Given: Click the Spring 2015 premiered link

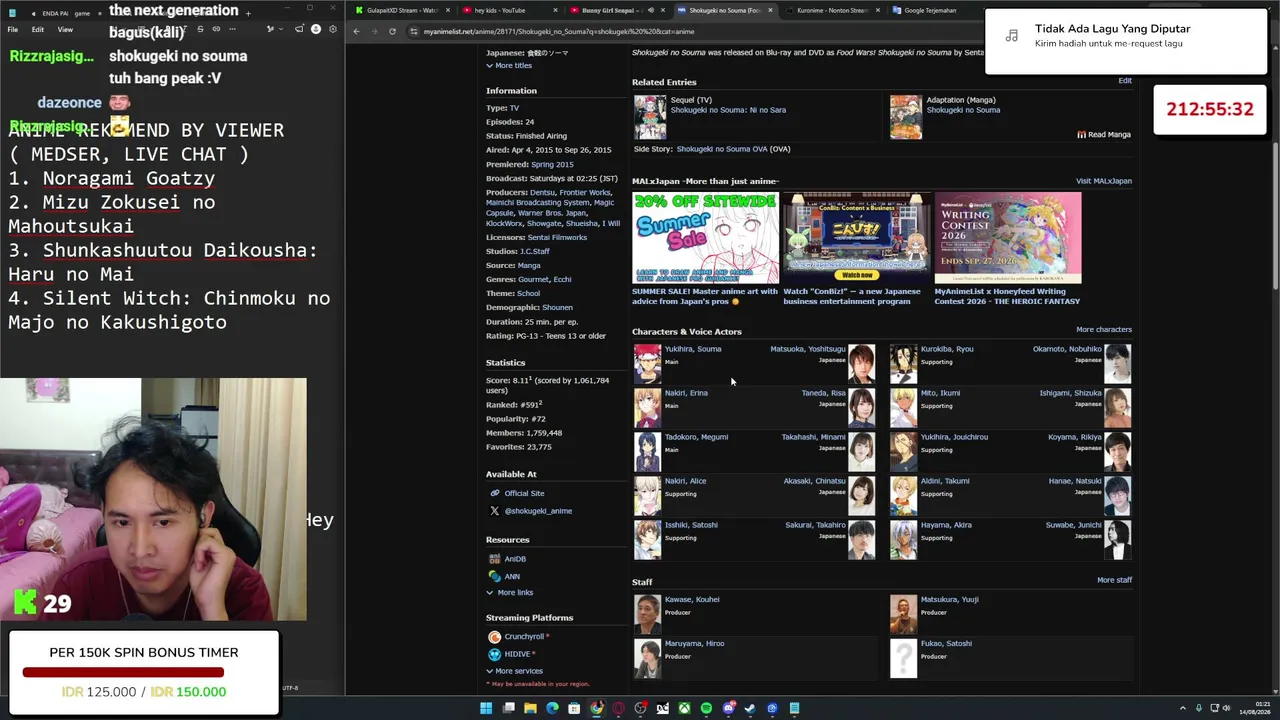Looking at the screenshot, I should (552, 164).
